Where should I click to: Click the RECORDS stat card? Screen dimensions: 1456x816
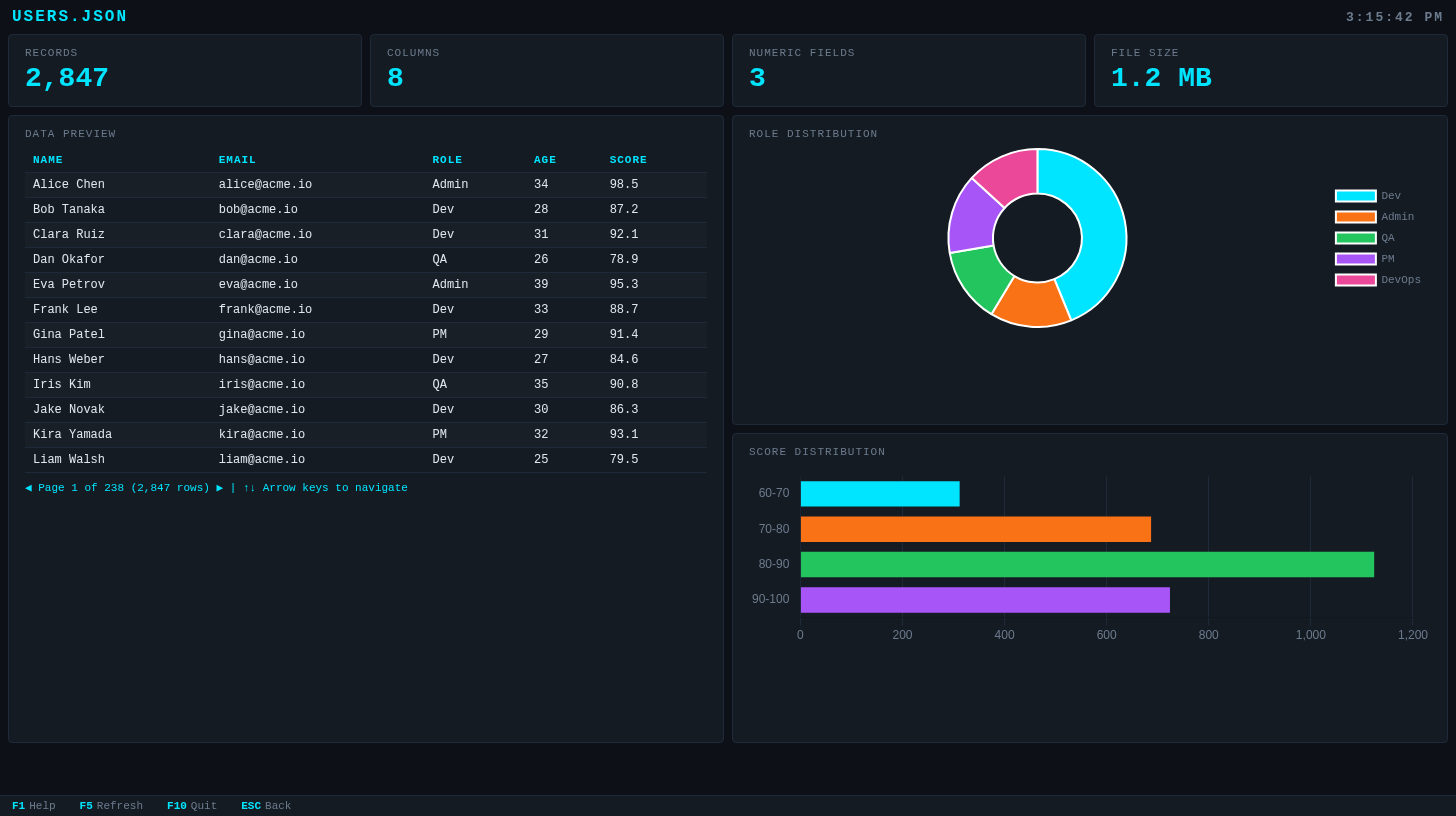[x=185, y=70]
